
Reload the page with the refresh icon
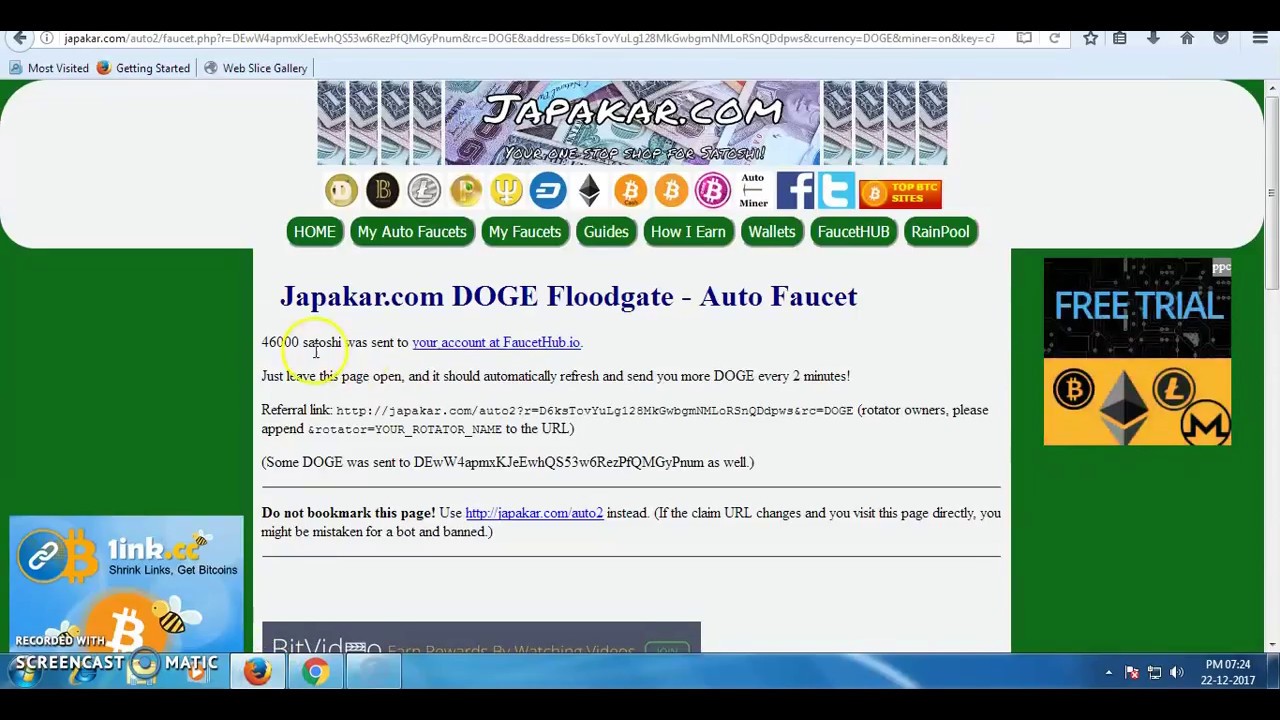pos(1054,38)
